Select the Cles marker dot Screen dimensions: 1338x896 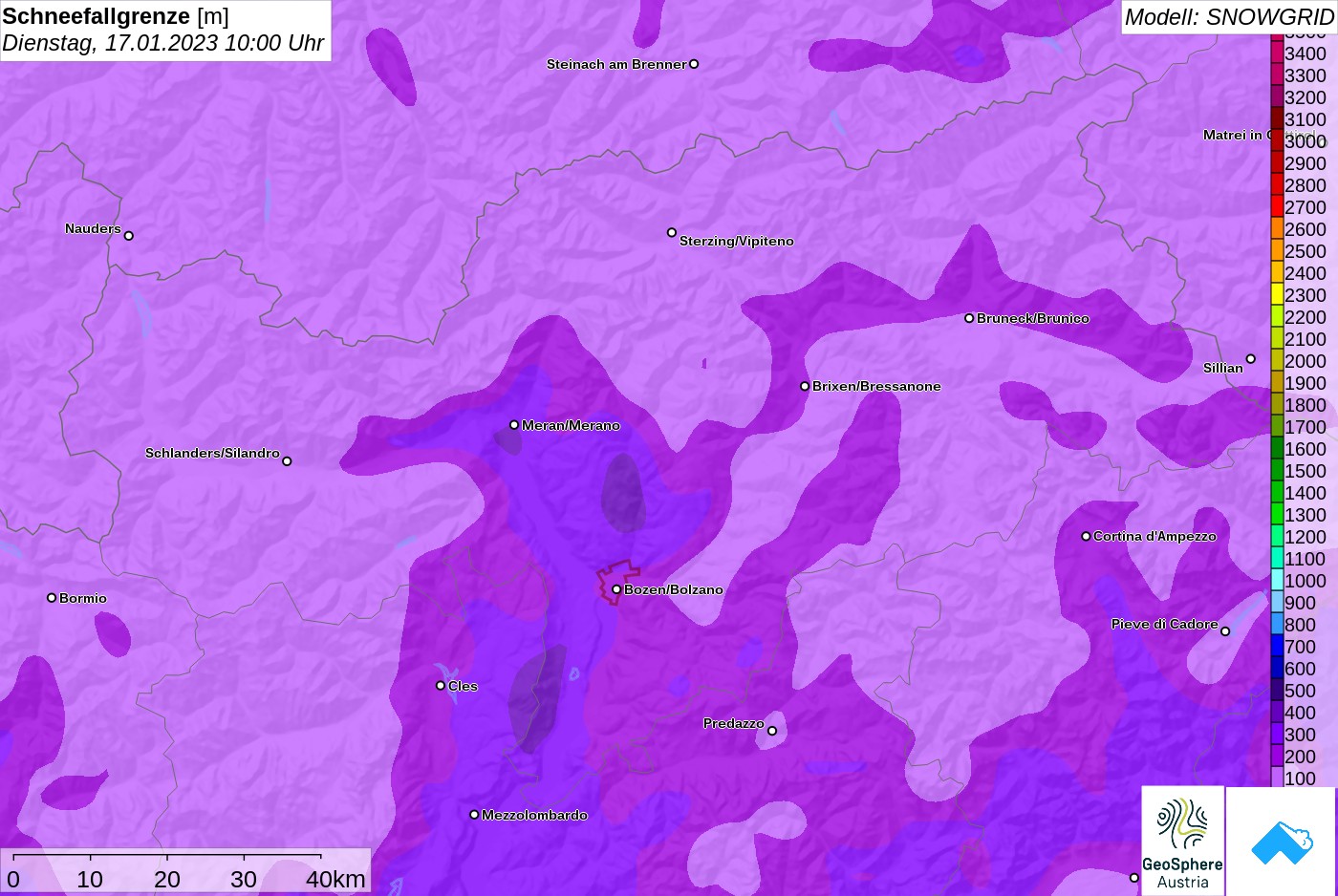441,686
